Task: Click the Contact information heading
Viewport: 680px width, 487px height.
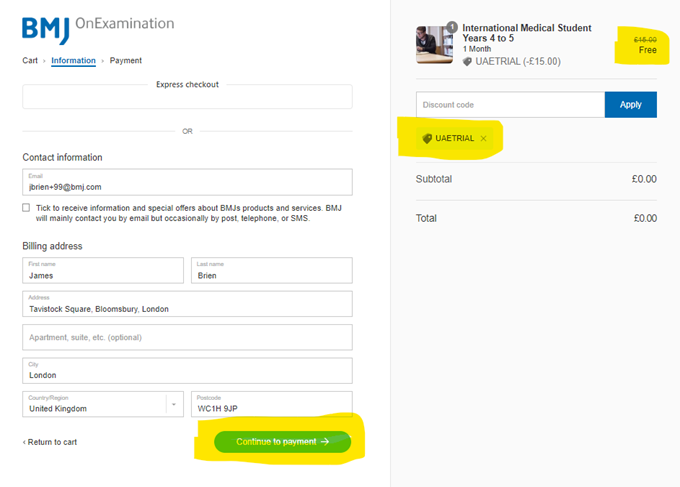Action: coord(62,157)
